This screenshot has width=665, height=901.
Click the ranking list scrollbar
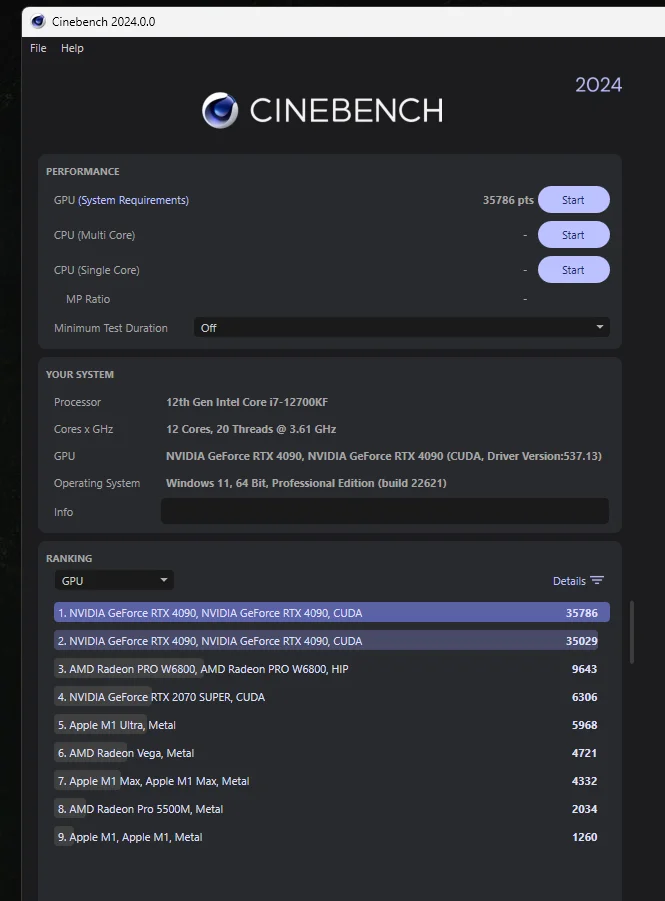(x=632, y=632)
